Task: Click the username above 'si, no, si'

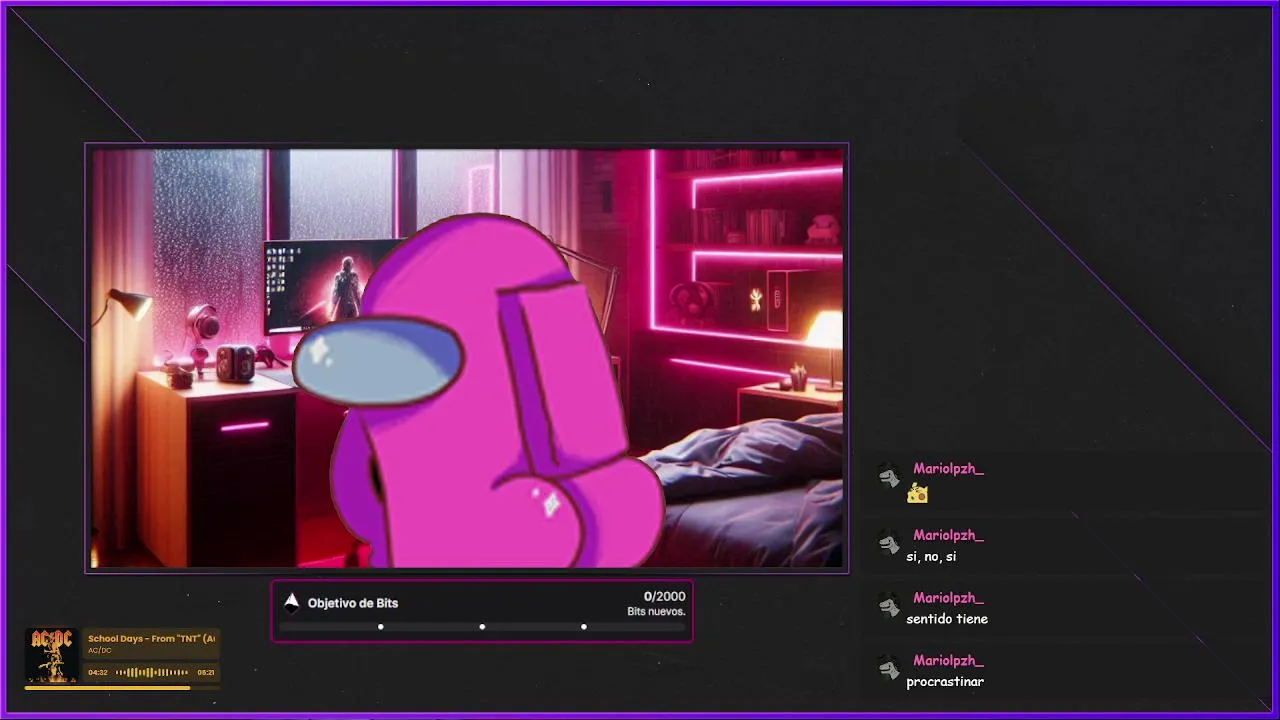Action: pos(948,535)
